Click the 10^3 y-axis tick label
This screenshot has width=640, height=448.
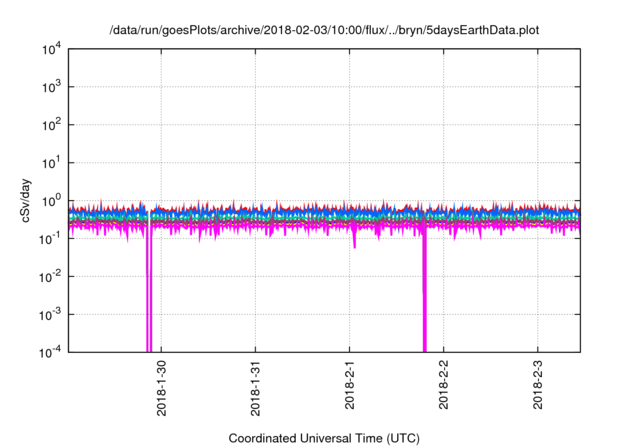(51, 87)
